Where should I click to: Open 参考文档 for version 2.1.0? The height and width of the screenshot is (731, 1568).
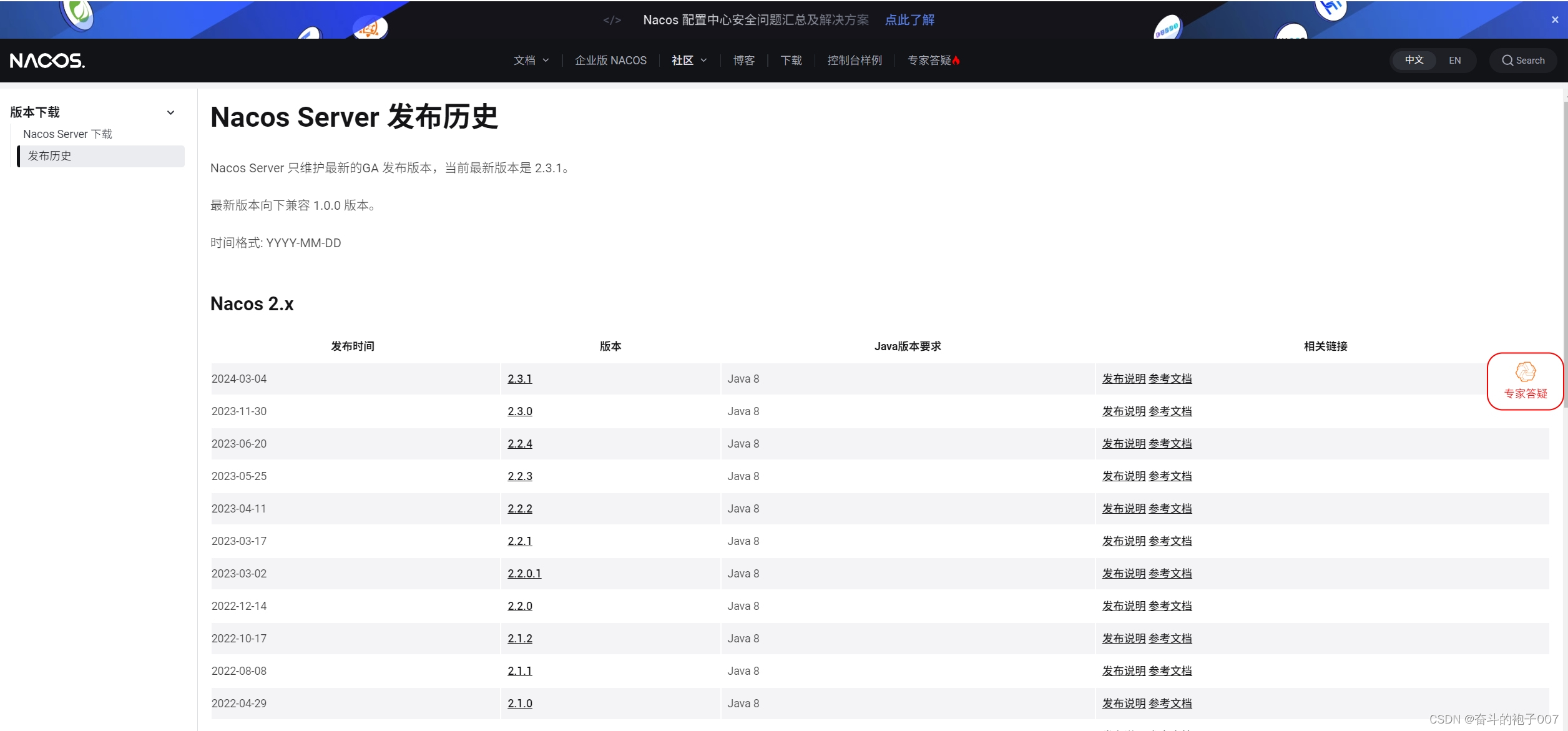pyautogui.click(x=1170, y=704)
